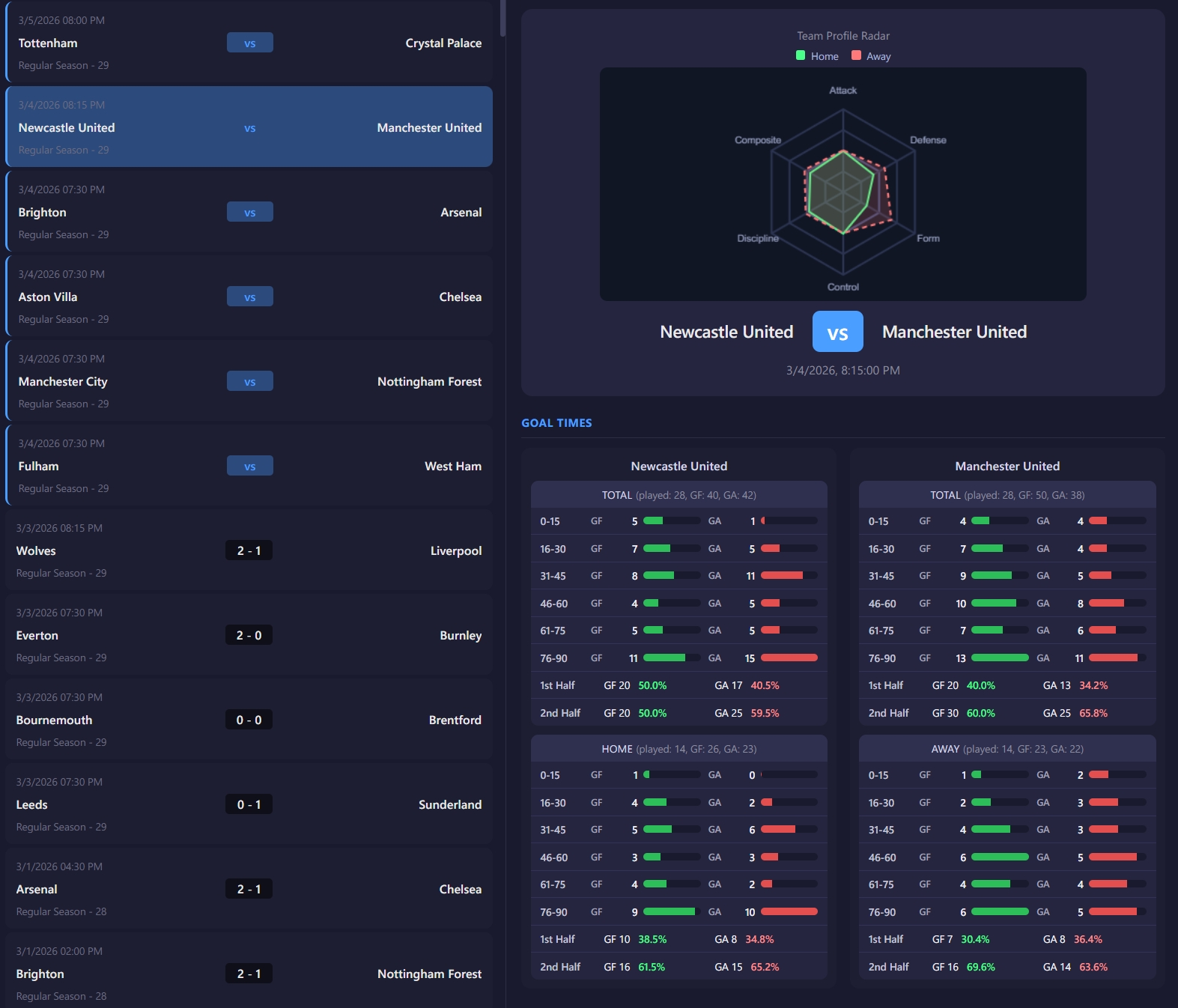Click the vs badge for Fulham vs West Ham
This screenshot has width=1178, height=1008.
click(x=250, y=466)
